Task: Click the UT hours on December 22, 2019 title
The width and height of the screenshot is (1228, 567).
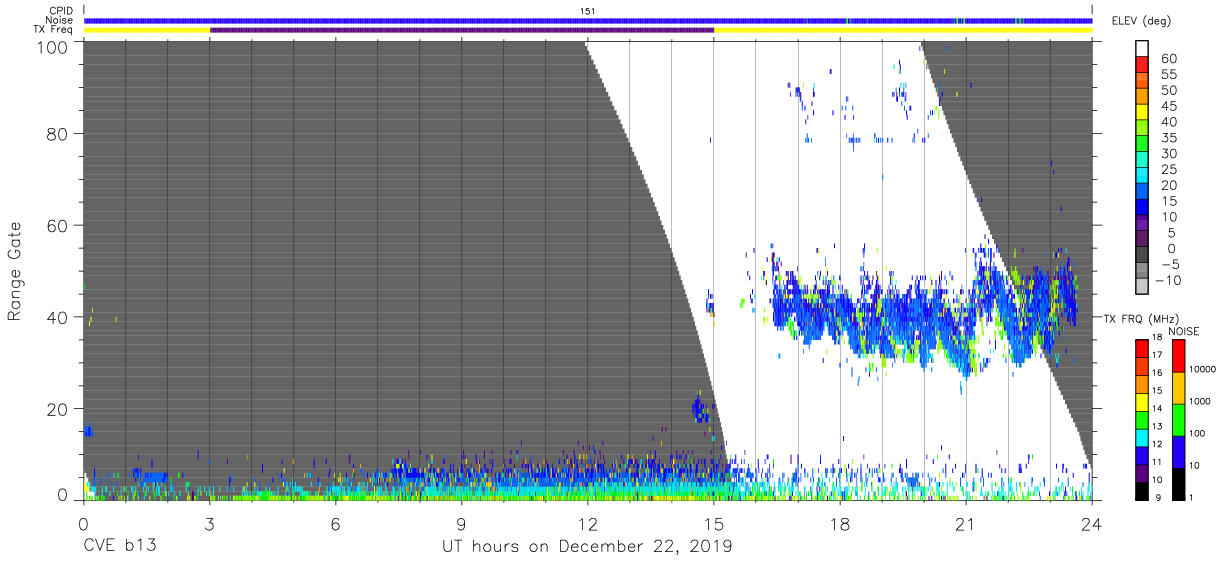Action: click(587, 547)
